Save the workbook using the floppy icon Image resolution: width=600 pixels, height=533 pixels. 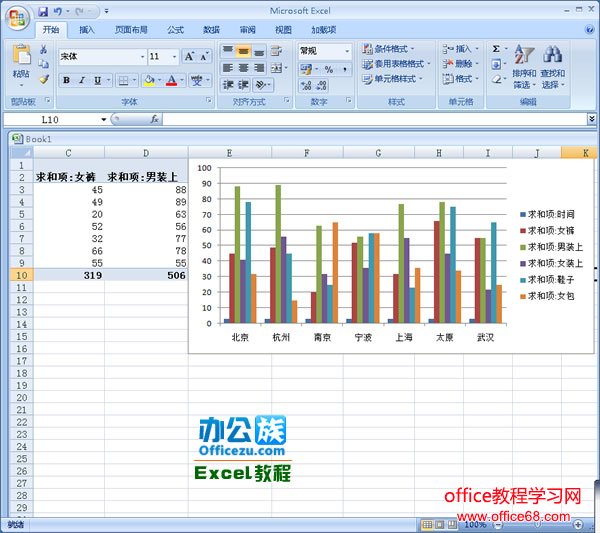[x=43, y=11]
